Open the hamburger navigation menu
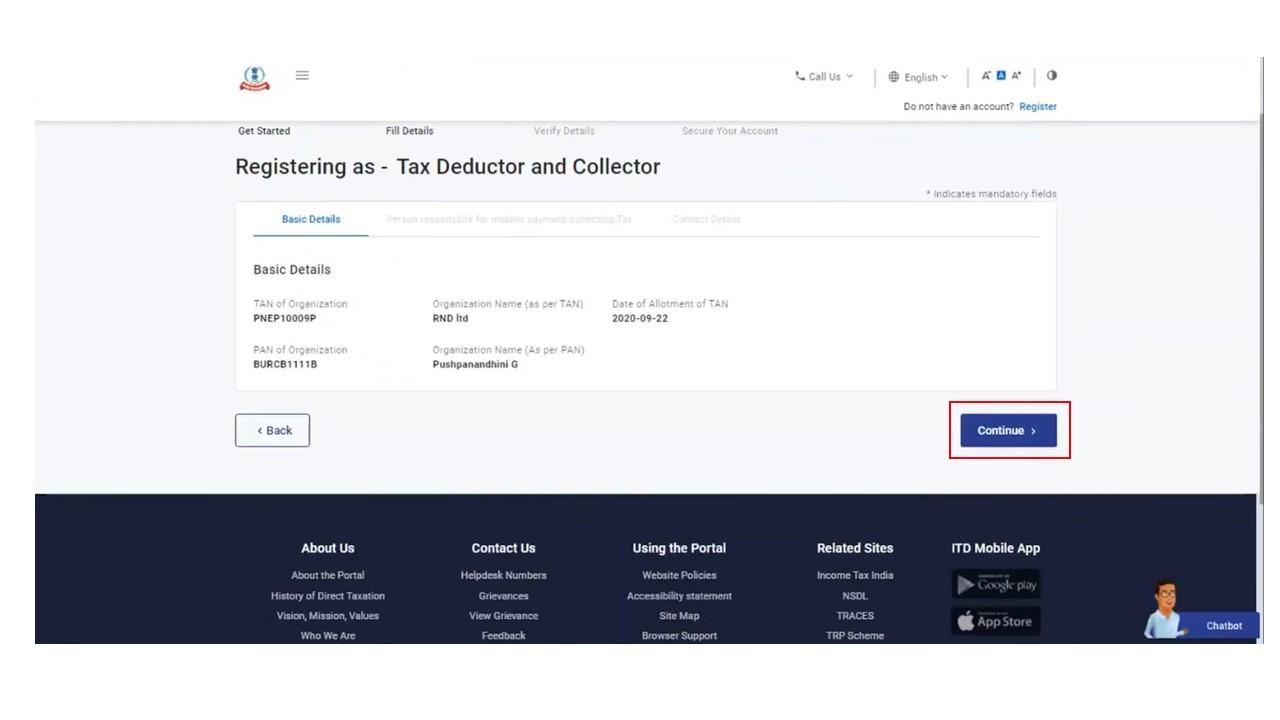The width and height of the screenshot is (1280, 720). point(302,74)
